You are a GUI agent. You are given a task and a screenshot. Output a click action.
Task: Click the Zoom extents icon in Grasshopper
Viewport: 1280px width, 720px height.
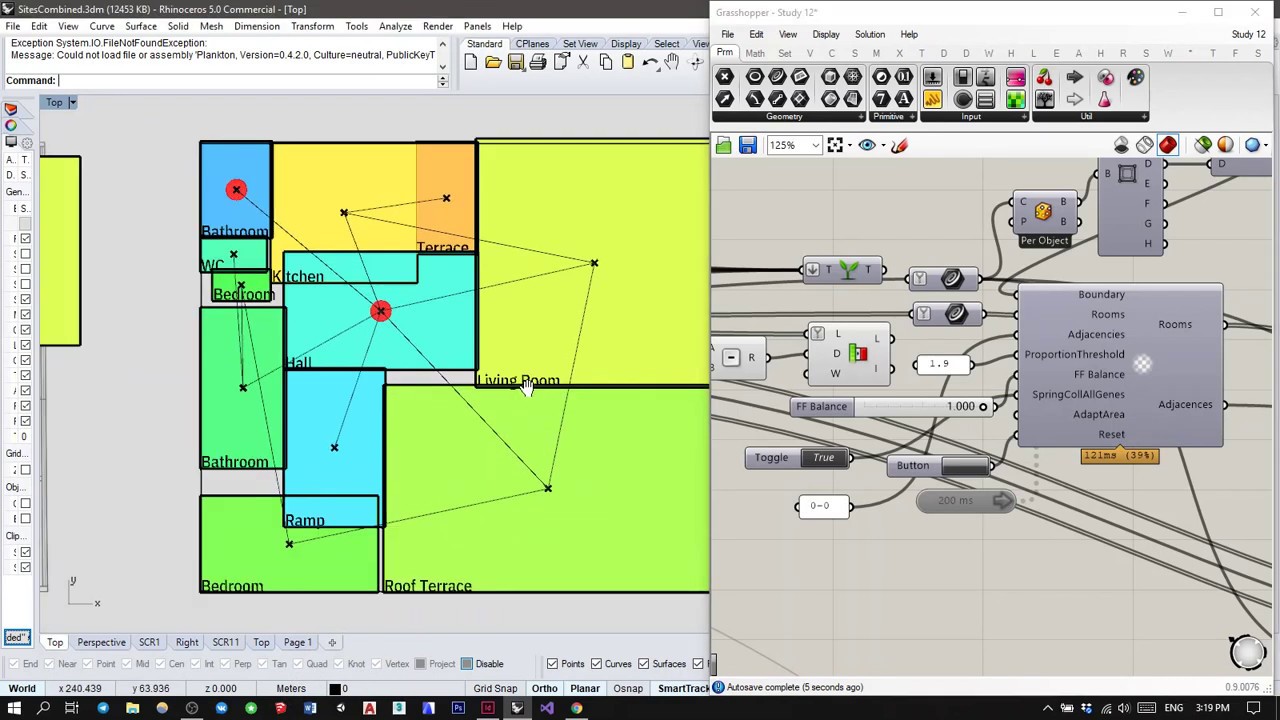(x=835, y=145)
